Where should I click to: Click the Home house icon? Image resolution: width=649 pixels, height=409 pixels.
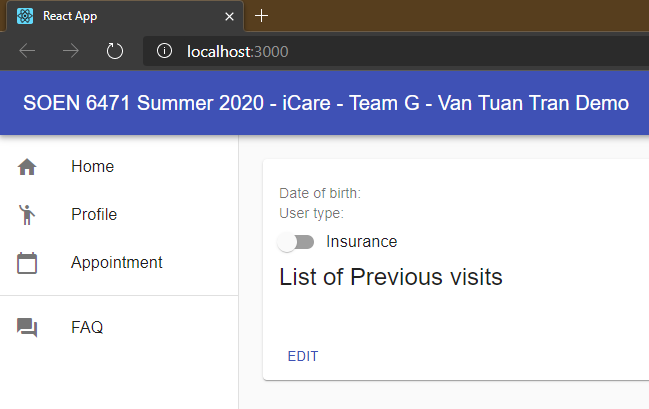27,167
